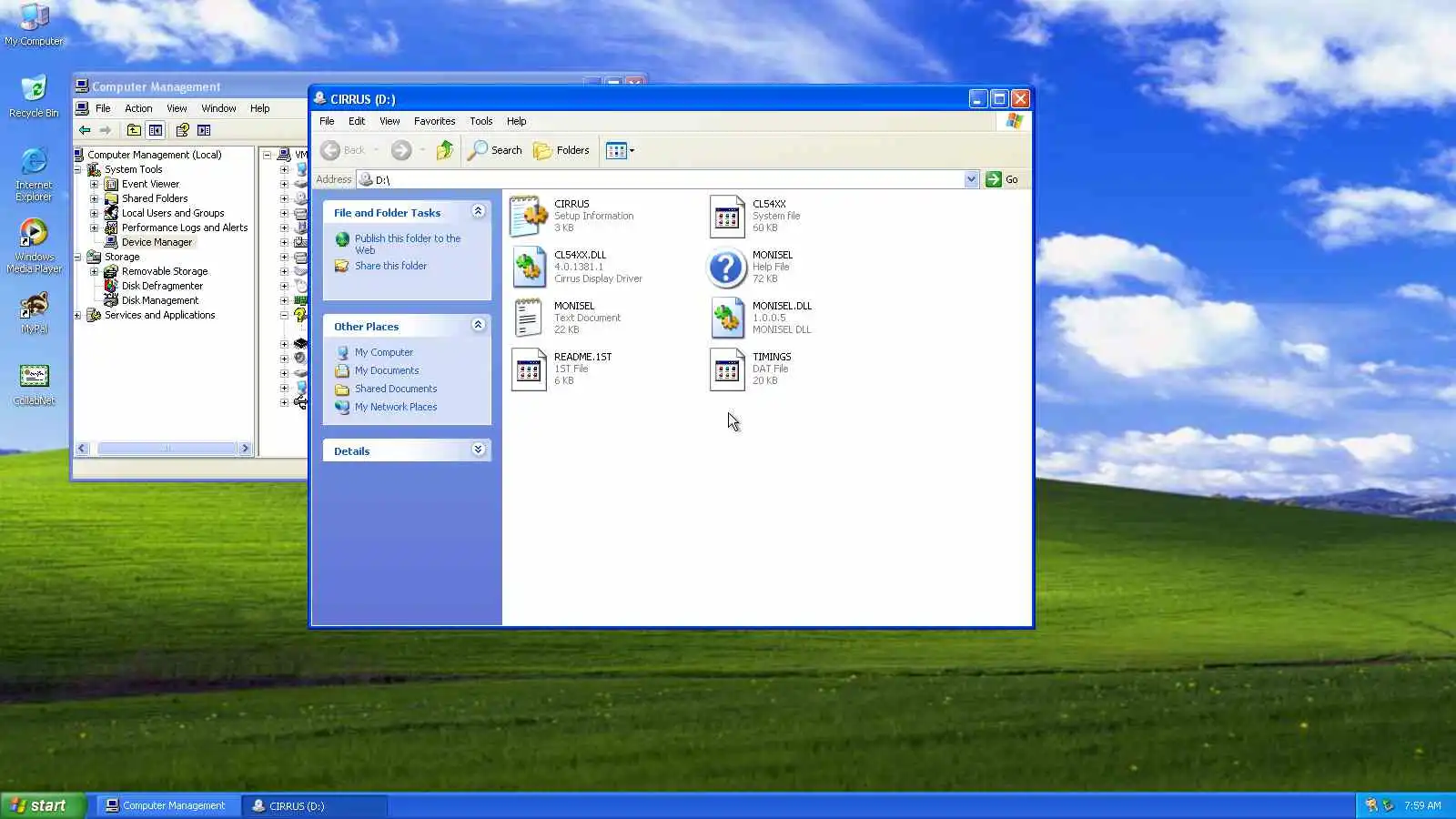Select the TIMINGS DAT file icon
This screenshot has width=1456, height=819.
coord(727,369)
